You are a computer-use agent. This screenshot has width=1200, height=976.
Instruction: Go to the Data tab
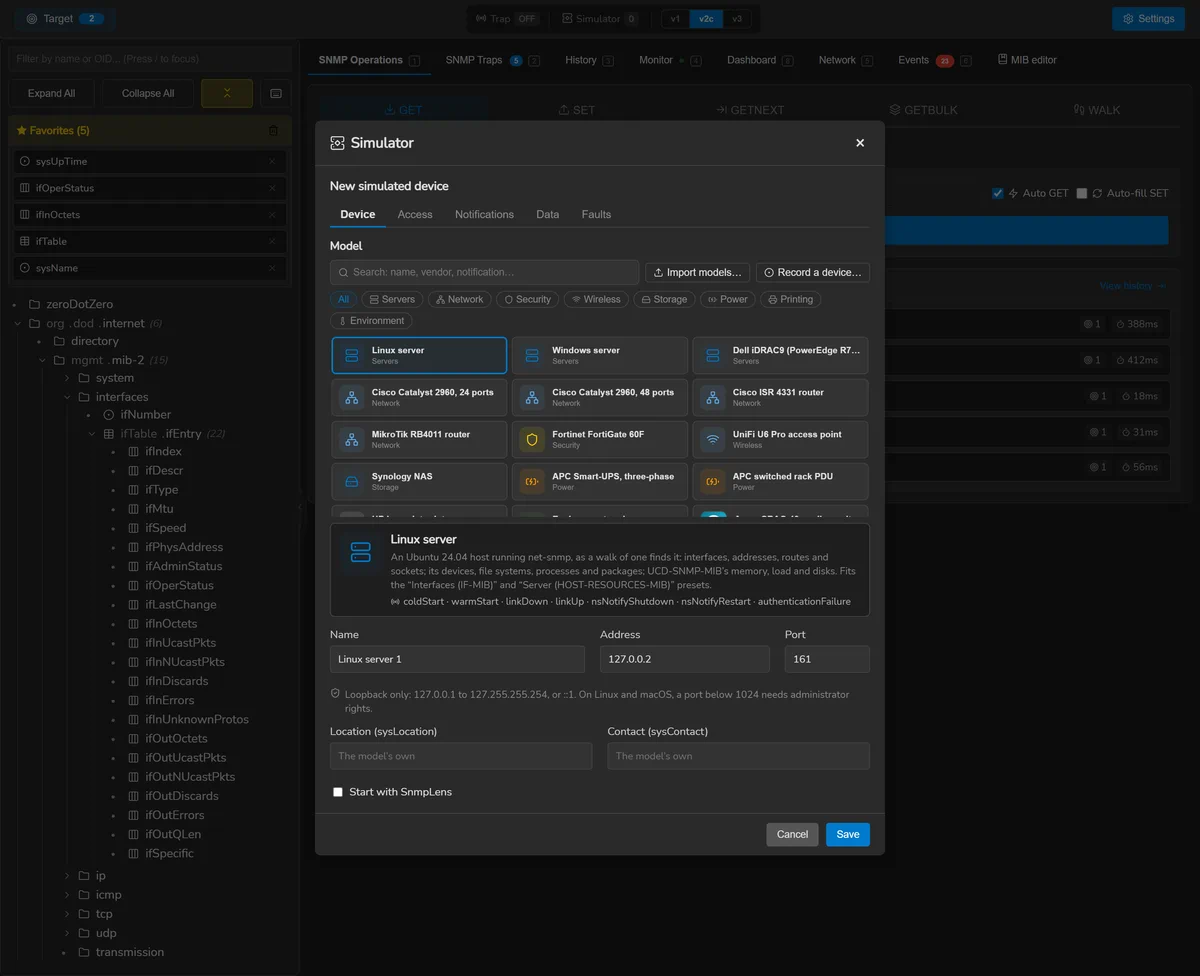point(547,214)
